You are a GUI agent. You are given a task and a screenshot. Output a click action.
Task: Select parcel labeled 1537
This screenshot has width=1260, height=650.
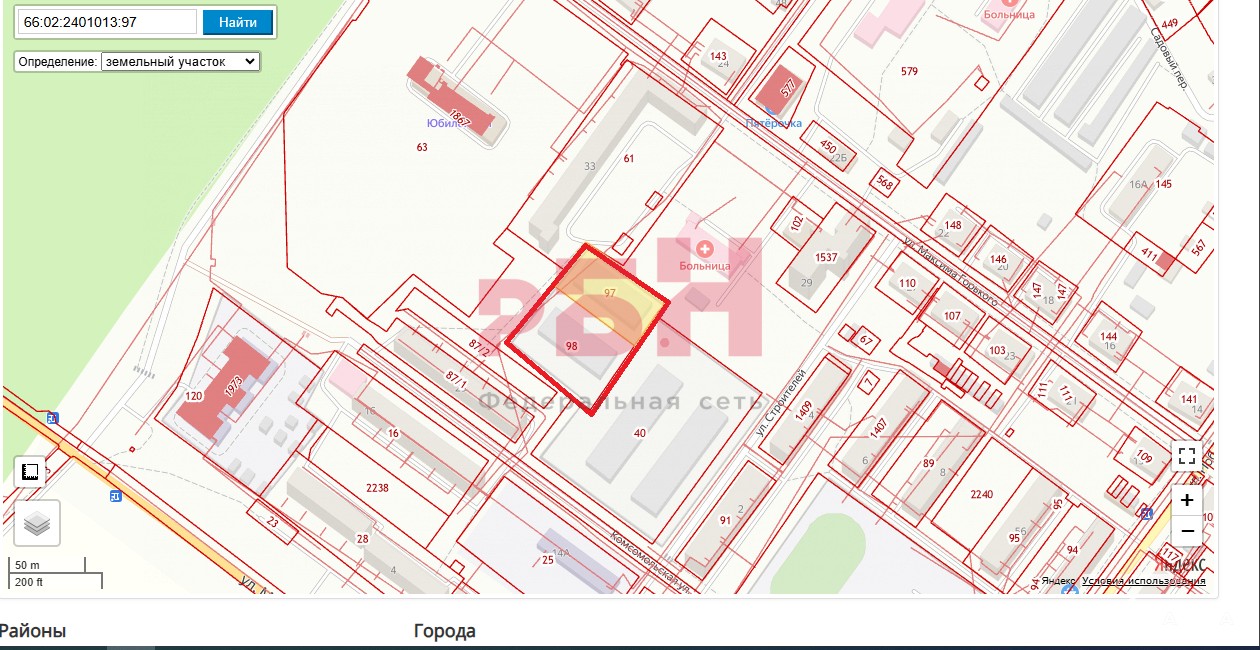(x=826, y=257)
